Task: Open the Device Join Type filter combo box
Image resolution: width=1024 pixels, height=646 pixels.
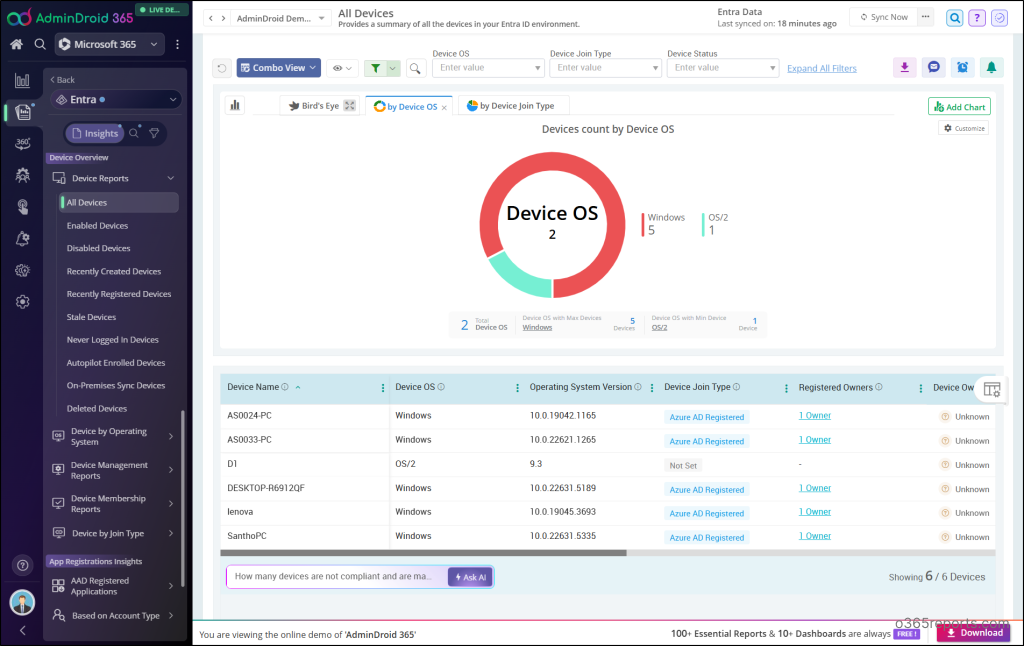Action: click(606, 68)
